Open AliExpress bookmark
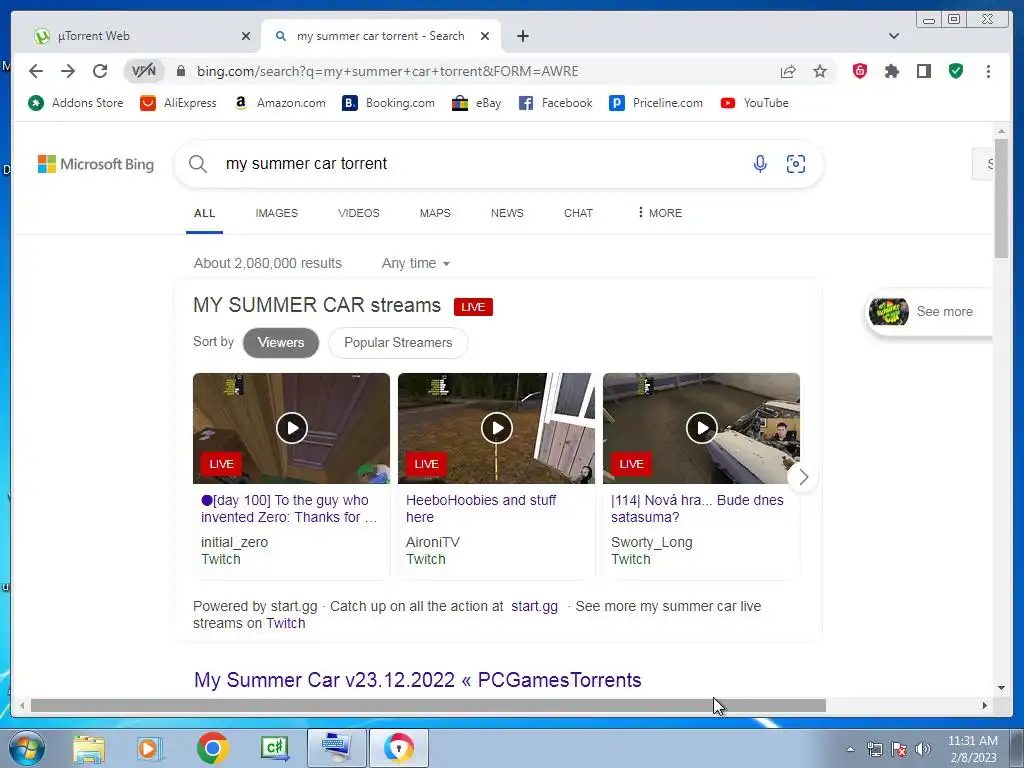Image resolution: width=1024 pixels, height=768 pixels. point(178,103)
